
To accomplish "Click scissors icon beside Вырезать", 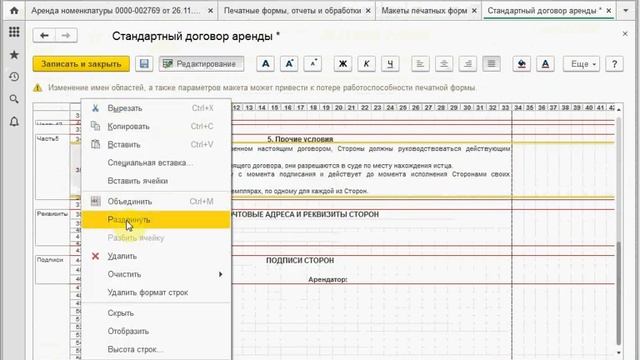I will click(x=95, y=108).
